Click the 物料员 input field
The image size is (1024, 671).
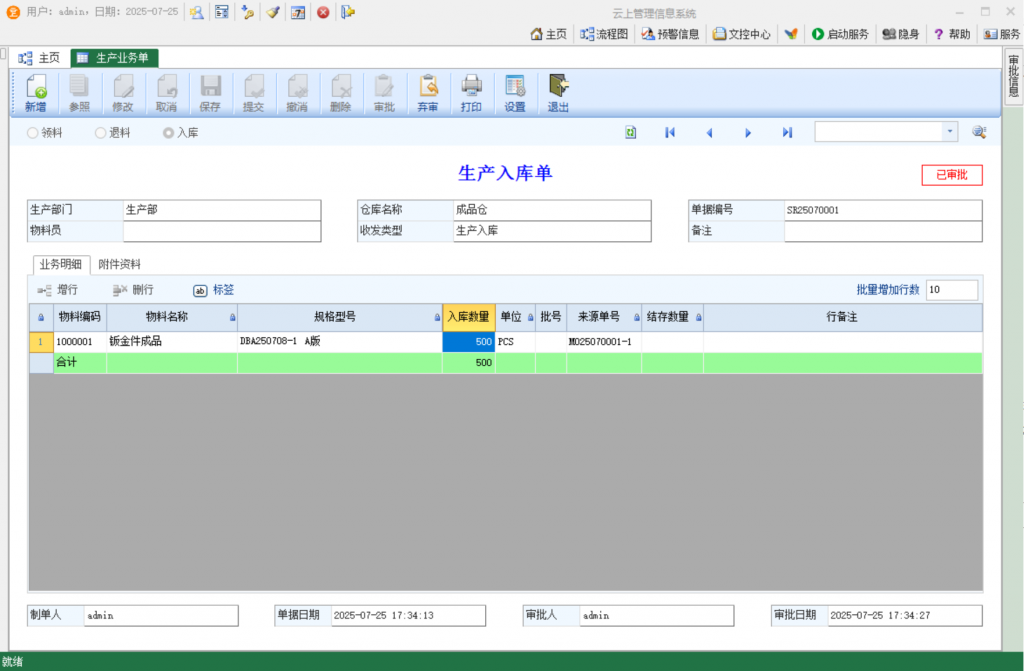coord(221,231)
